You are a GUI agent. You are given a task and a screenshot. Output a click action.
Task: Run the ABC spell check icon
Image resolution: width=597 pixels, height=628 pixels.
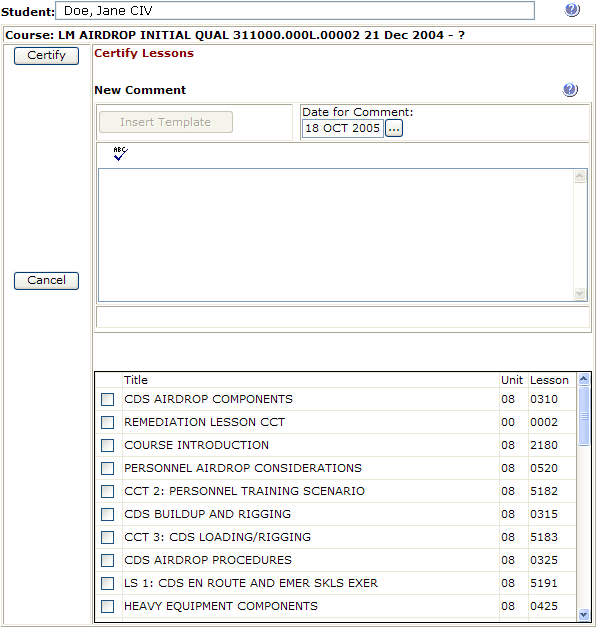tap(120, 153)
